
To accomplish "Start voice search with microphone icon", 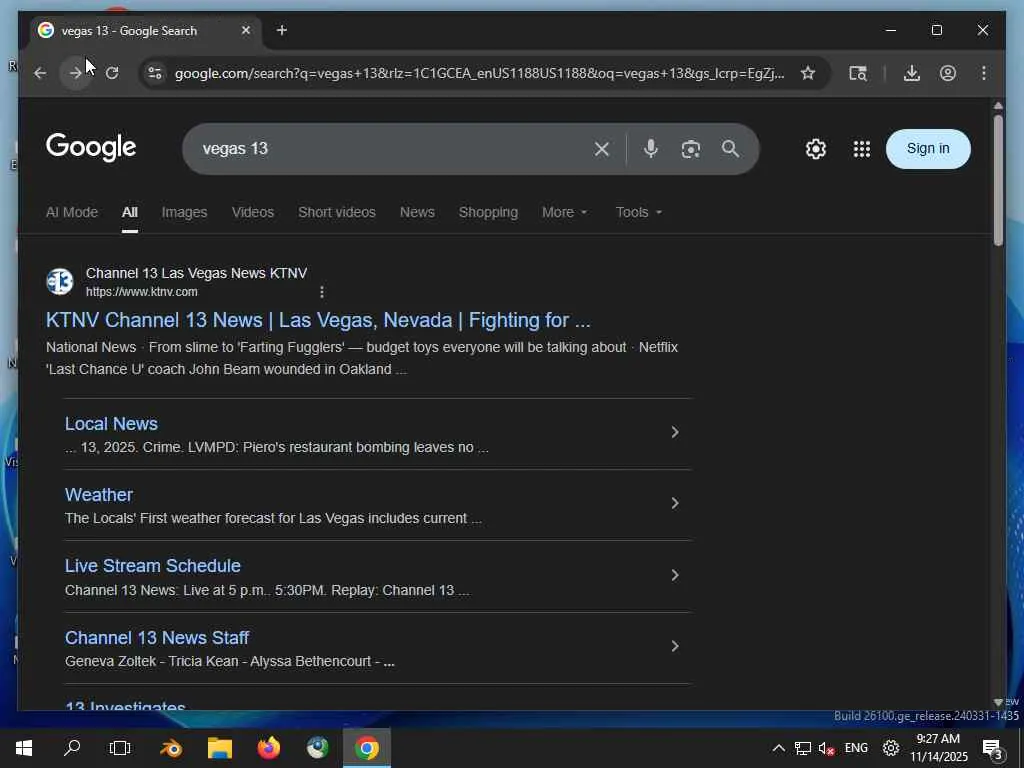I will pos(650,149).
